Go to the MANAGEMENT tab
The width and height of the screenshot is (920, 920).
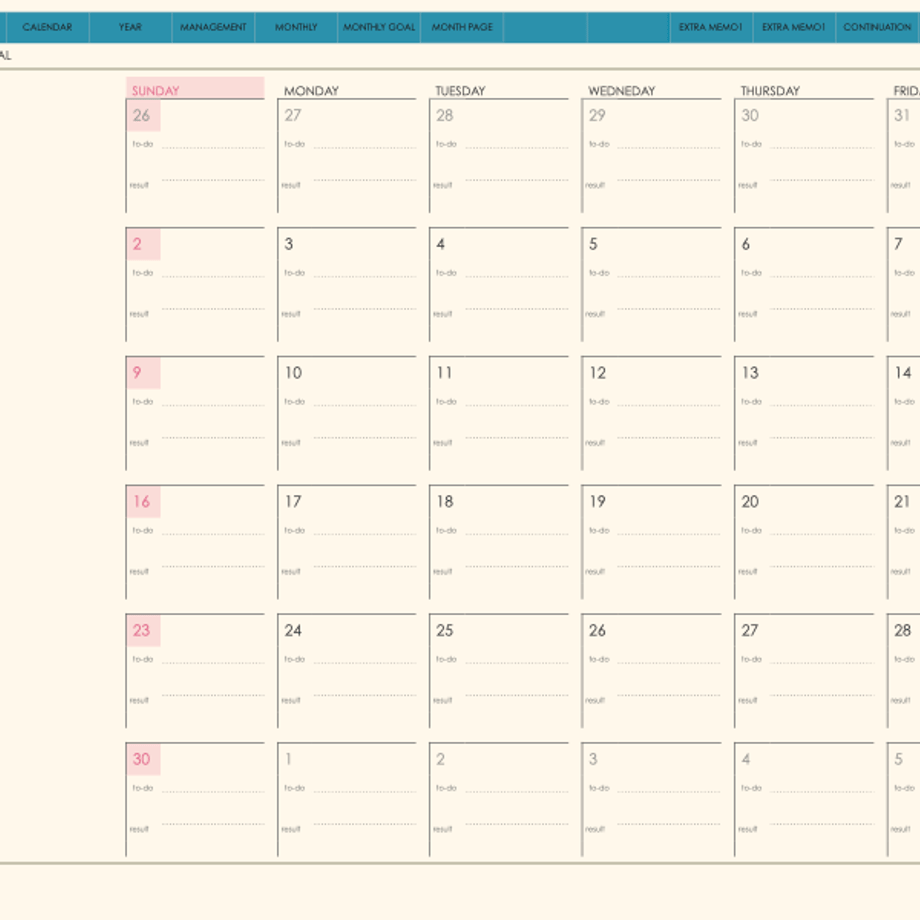(x=213, y=27)
